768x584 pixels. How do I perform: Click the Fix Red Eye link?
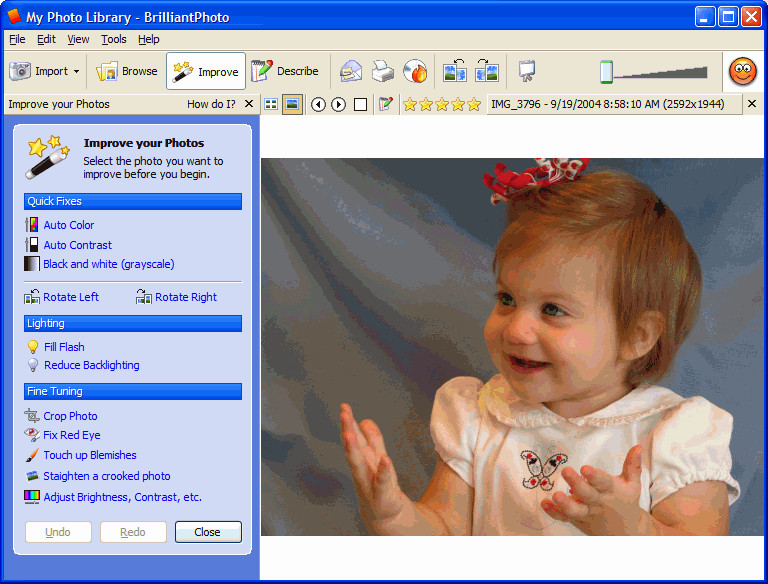[72, 435]
